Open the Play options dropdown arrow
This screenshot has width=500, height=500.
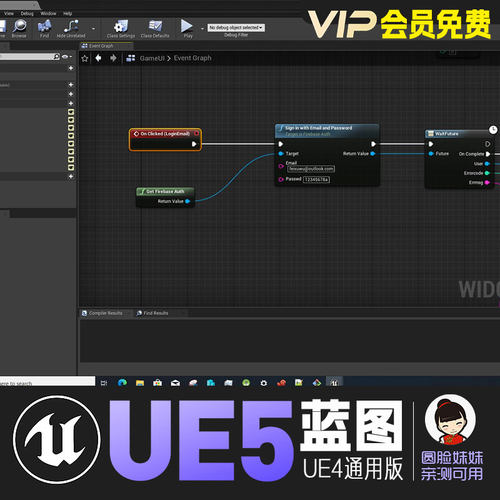point(202,29)
